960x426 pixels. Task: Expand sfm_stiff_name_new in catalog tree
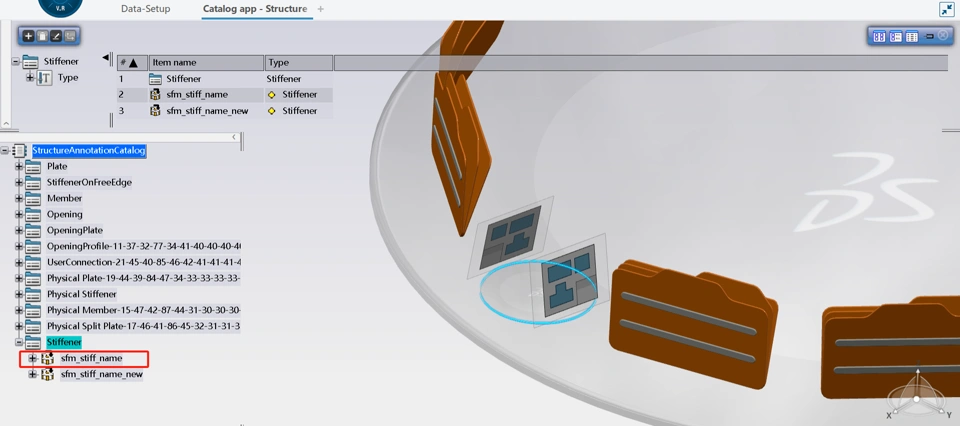coord(33,374)
